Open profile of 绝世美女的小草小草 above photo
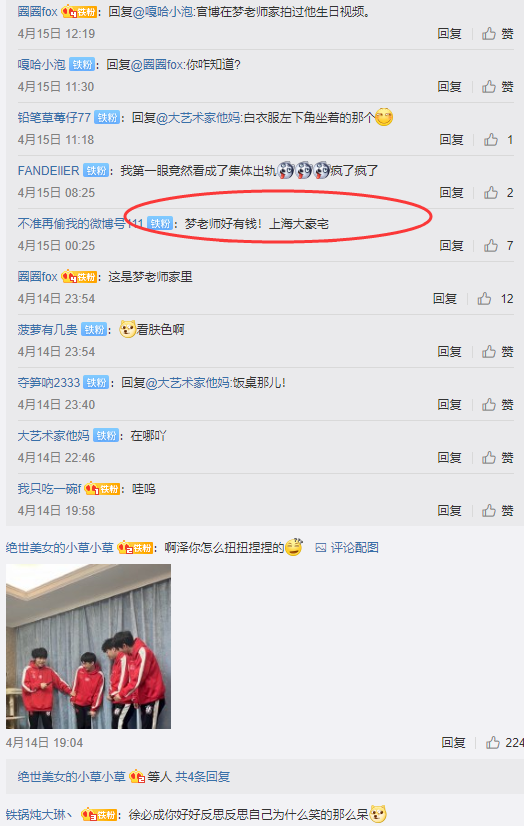This screenshot has width=524, height=826. point(60,548)
